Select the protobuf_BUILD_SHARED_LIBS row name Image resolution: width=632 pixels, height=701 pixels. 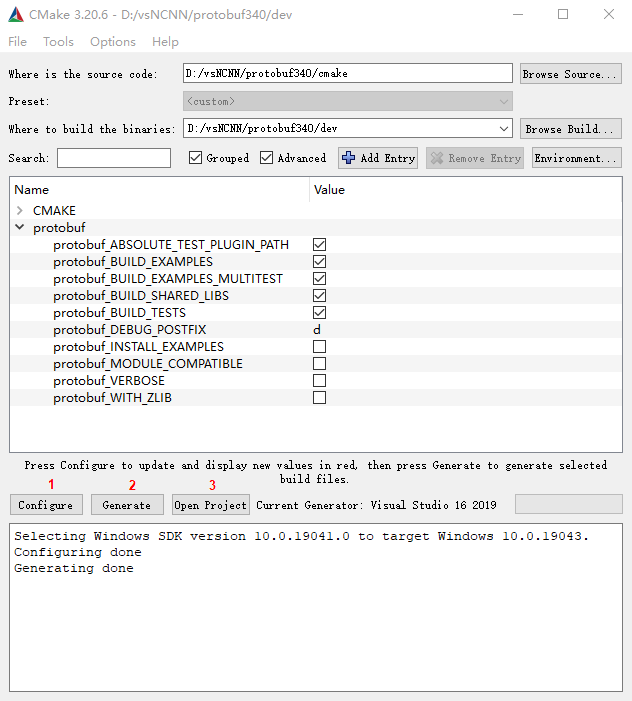(141, 296)
